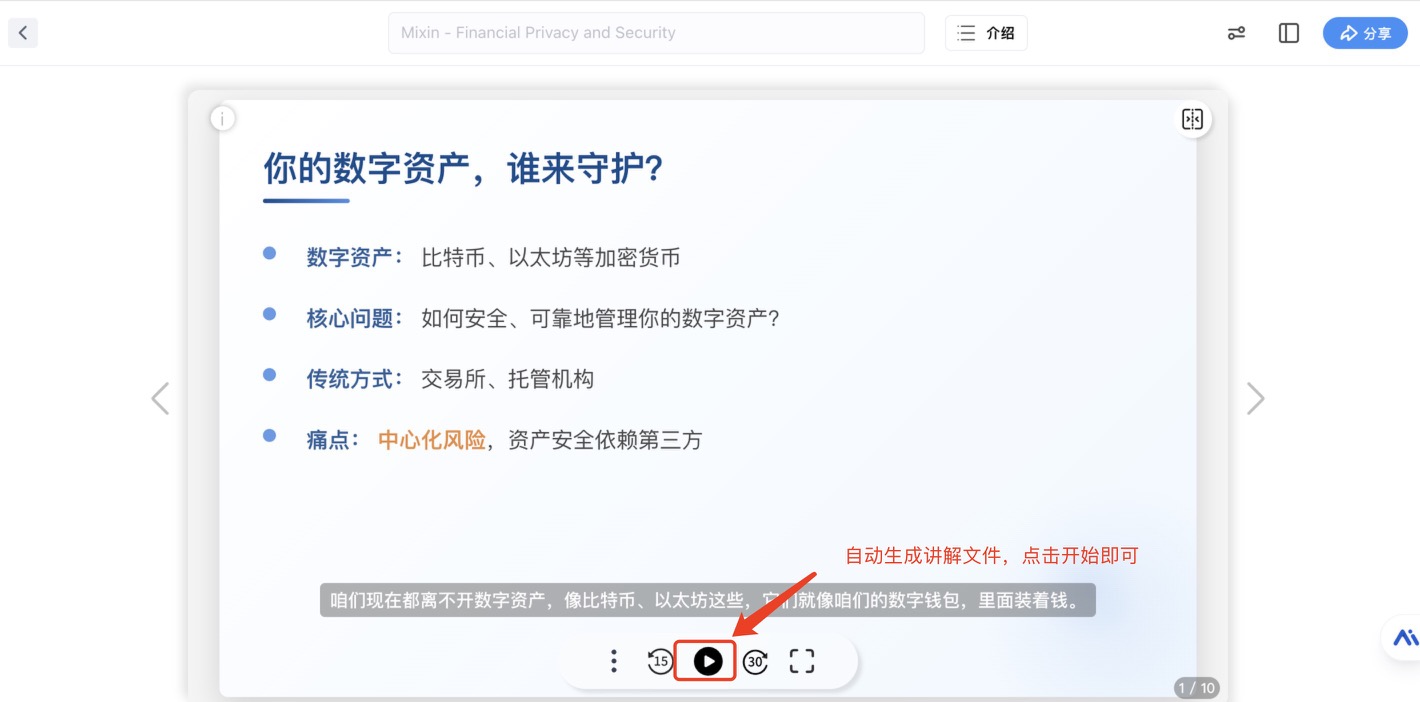
Task: Go back using the left chevron button
Action: [23, 33]
